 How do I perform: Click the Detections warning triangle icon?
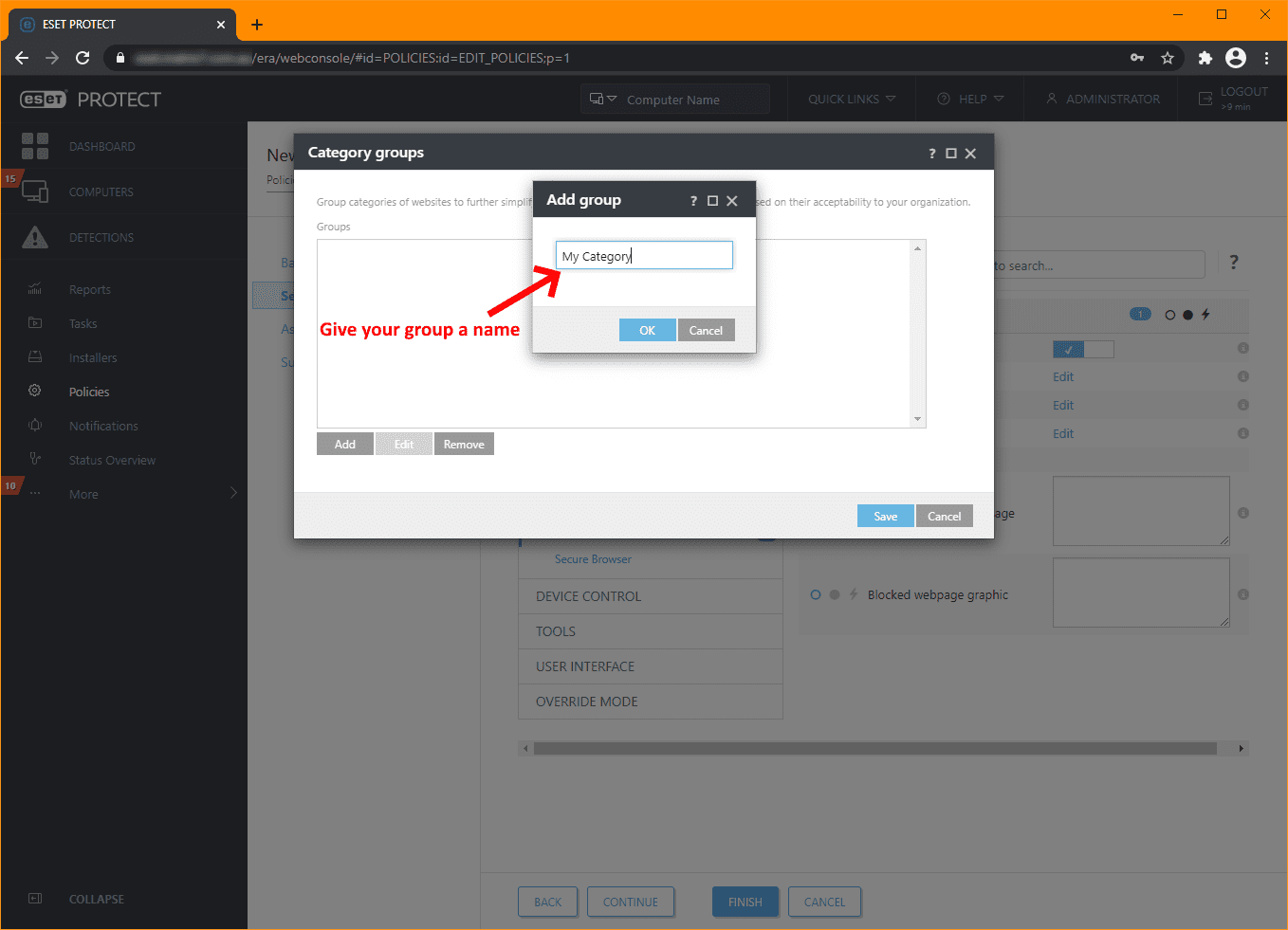(35, 237)
